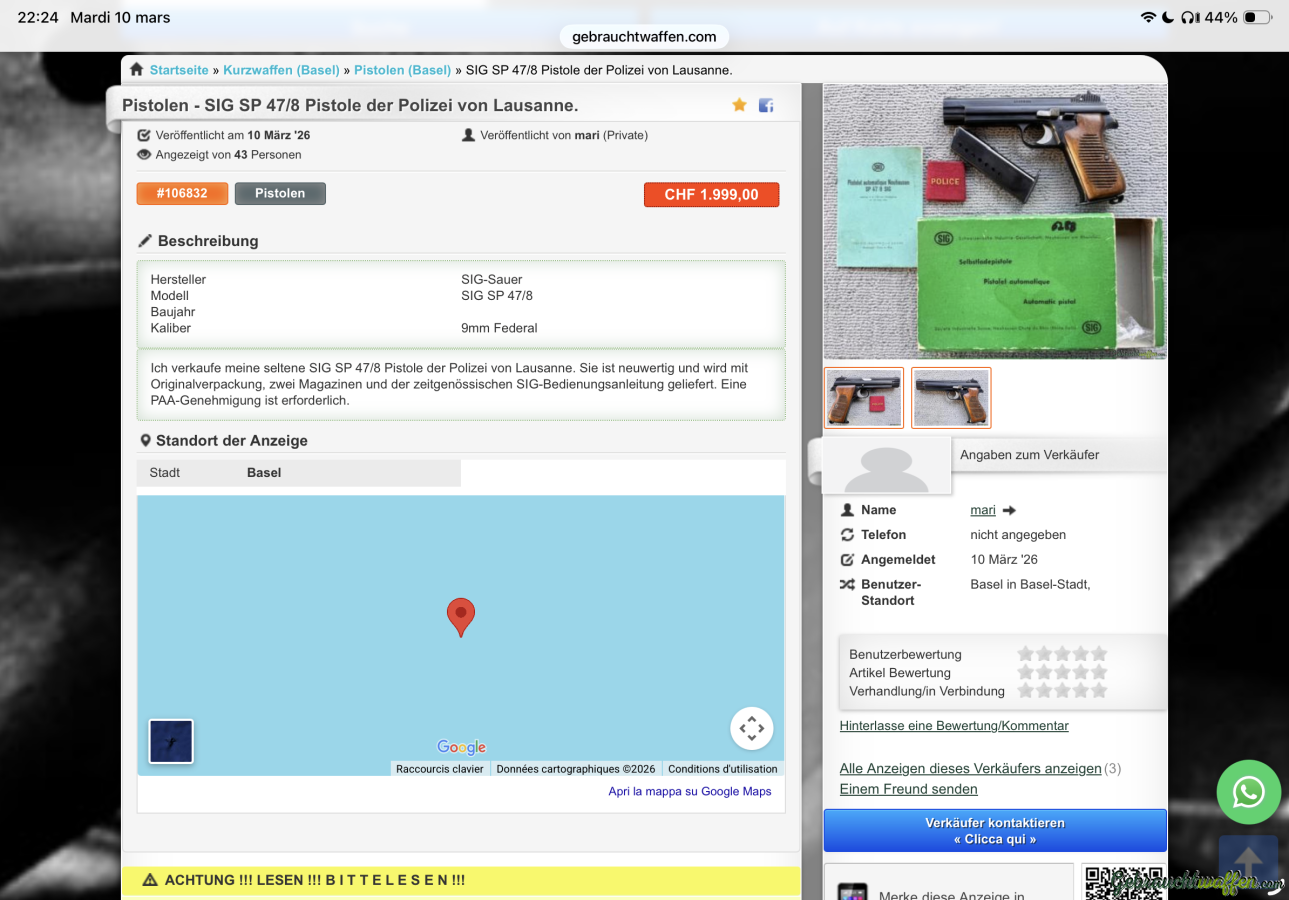Click the home icon in breadcrumb
1289x900 pixels.
pos(136,70)
